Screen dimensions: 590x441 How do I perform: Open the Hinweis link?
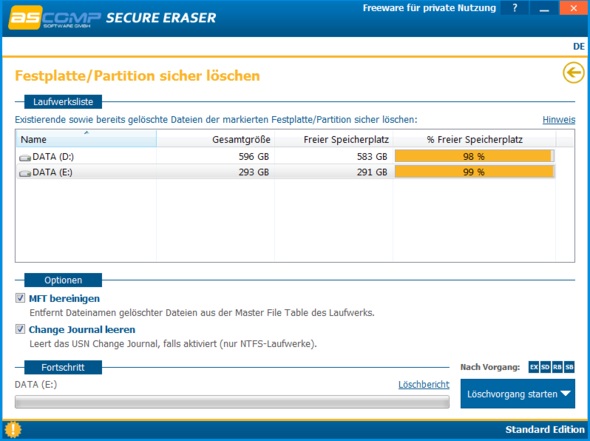(559, 120)
